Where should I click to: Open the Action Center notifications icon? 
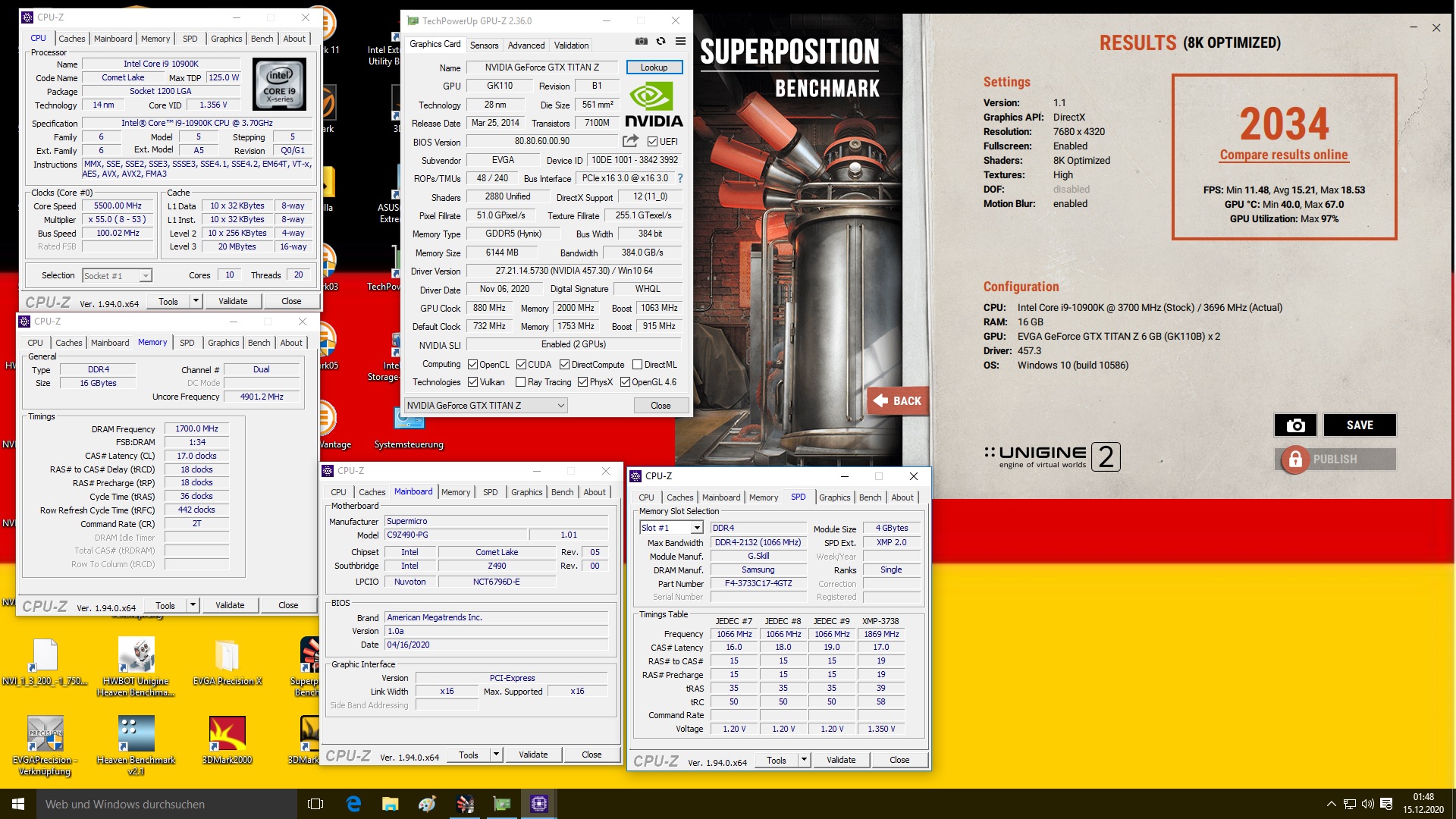click(x=1386, y=804)
